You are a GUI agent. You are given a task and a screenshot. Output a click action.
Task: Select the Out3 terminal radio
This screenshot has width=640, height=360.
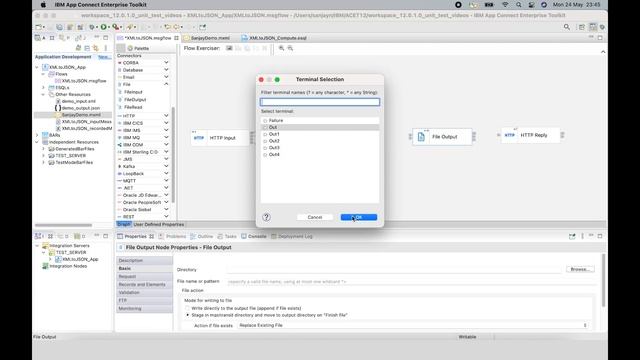pyautogui.click(x=265, y=148)
